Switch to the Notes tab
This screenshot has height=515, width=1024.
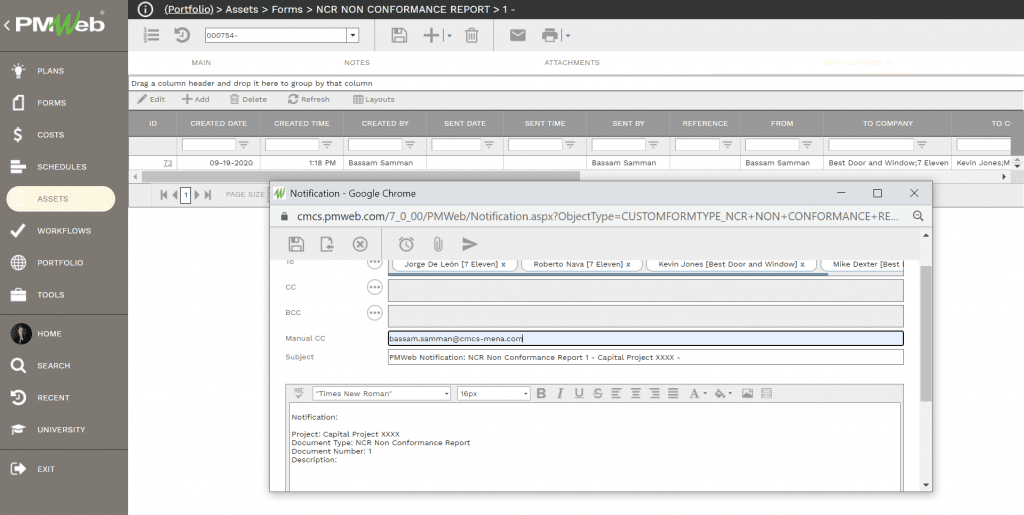pyautogui.click(x=357, y=63)
